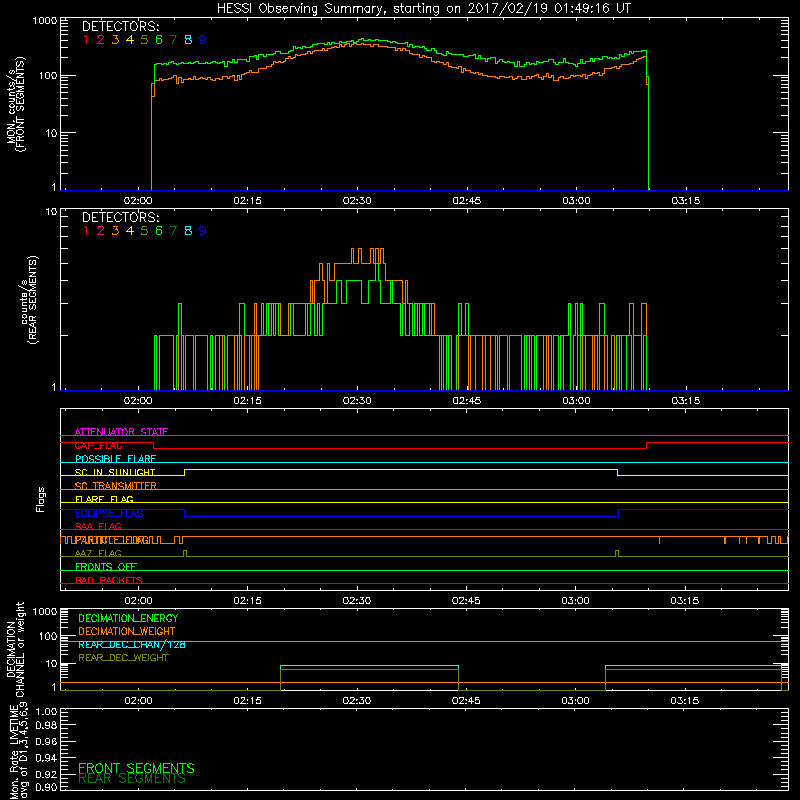The height and width of the screenshot is (800, 800).
Task: Click the DECIMATION_ENERGY legend label
Action: [128, 618]
